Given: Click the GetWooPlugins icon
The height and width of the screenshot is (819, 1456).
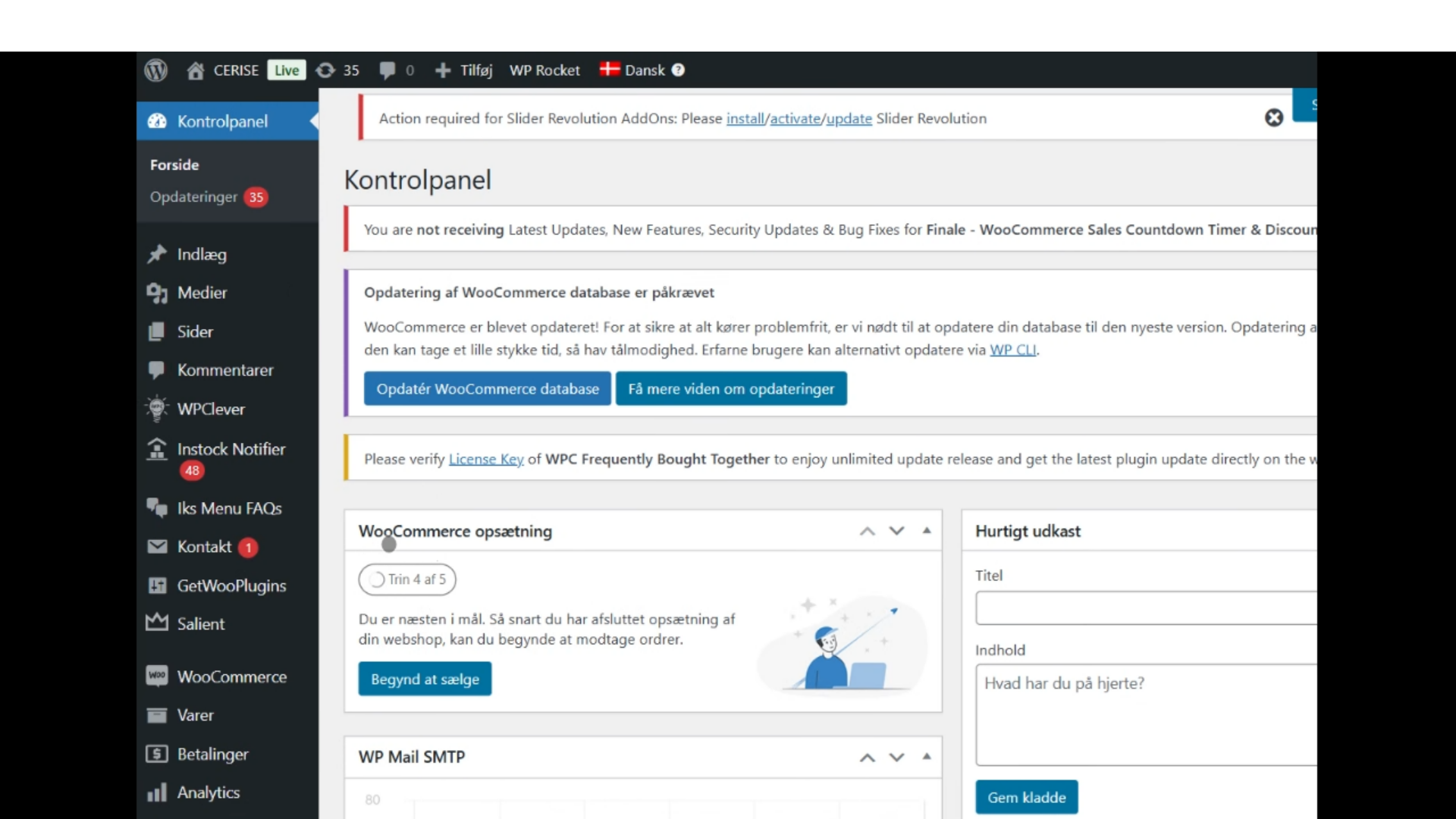Looking at the screenshot, I should tap(157, 585).
